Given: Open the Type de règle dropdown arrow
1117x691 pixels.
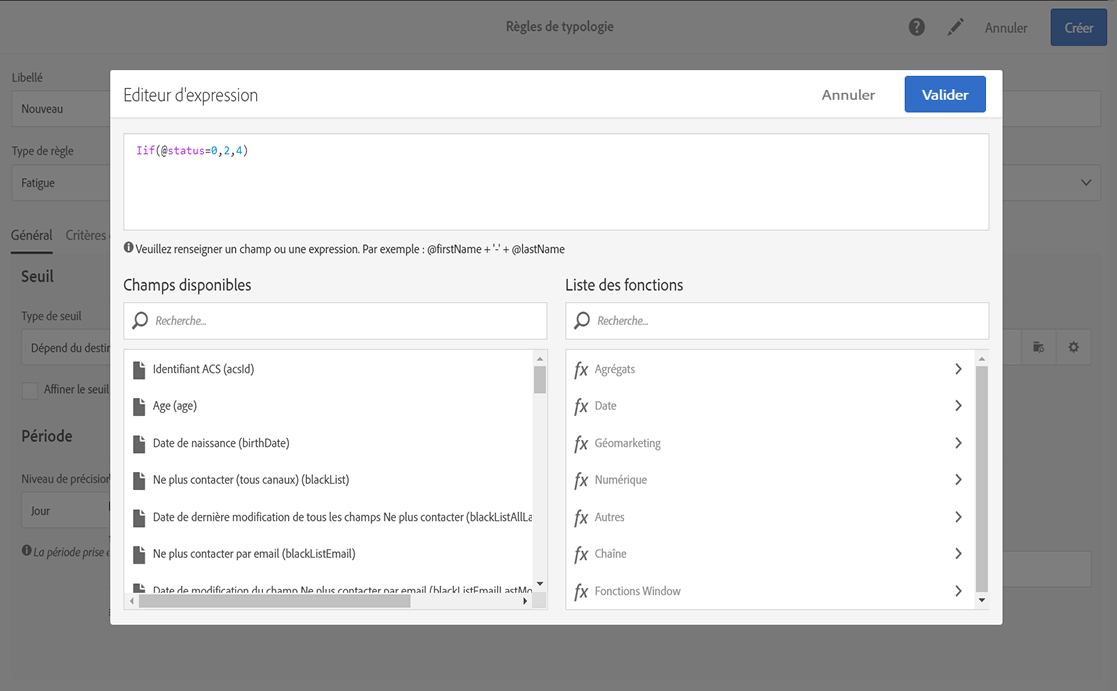Looking at the screenshot, I should [1086, 183].
